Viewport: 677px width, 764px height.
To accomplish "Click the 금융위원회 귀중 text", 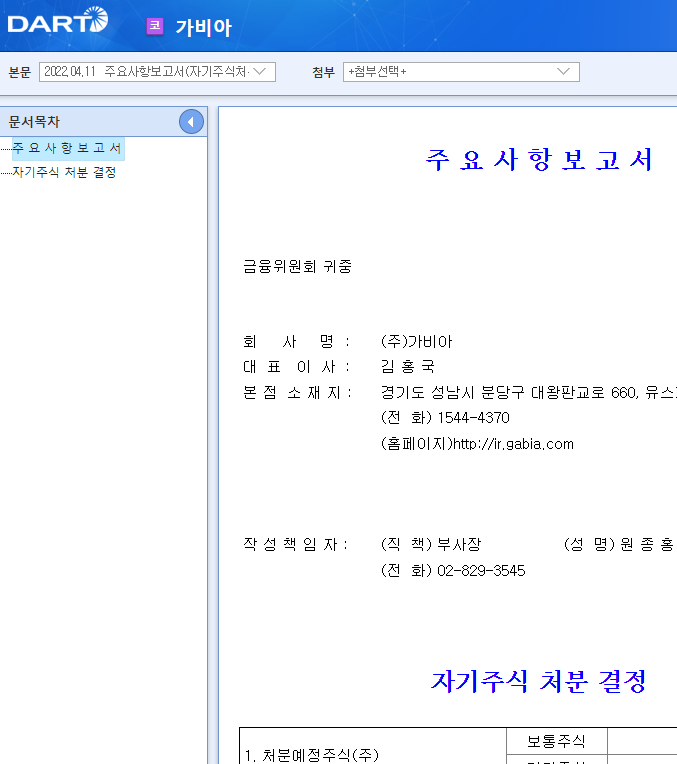I will click(x=297, y=267).
